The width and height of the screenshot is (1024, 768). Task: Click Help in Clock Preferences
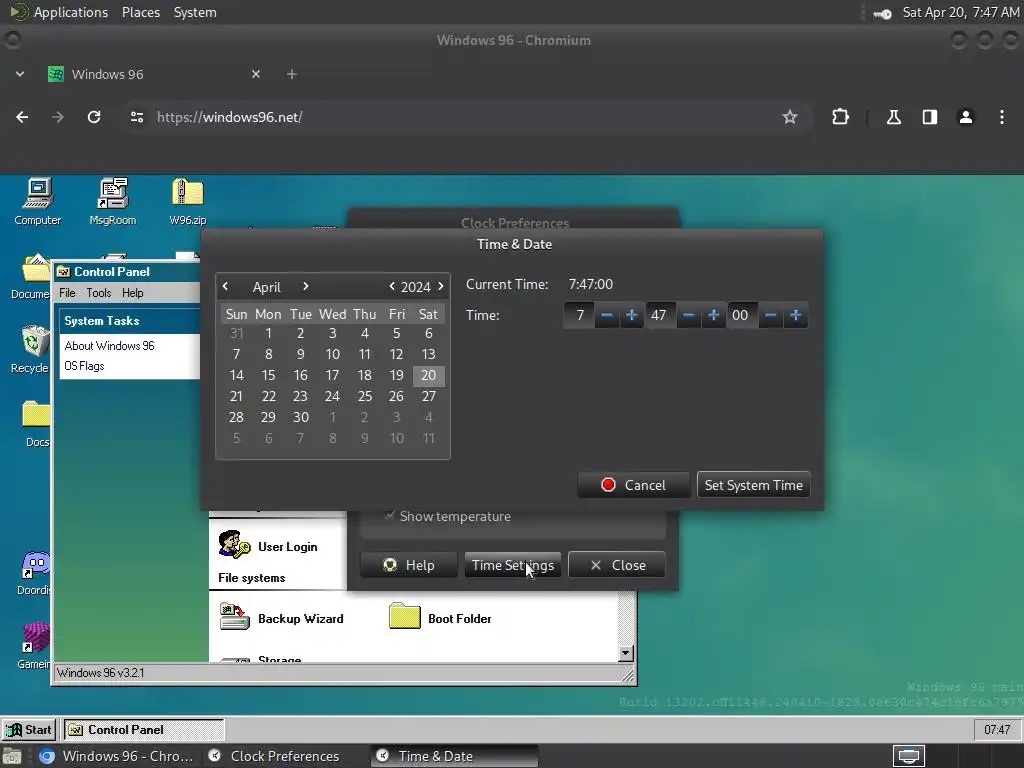point(409,565)
